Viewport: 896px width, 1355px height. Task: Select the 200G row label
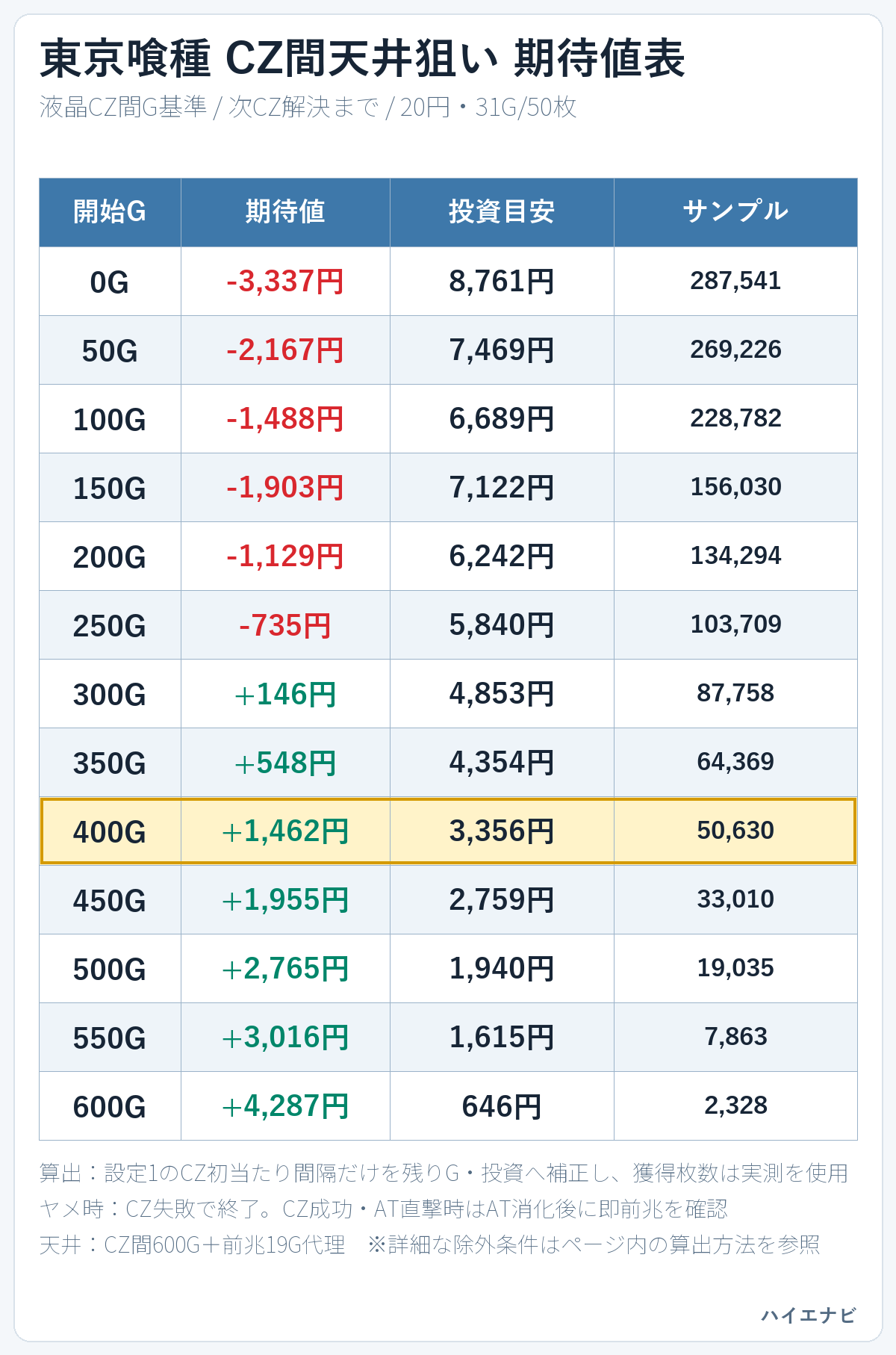110,557
